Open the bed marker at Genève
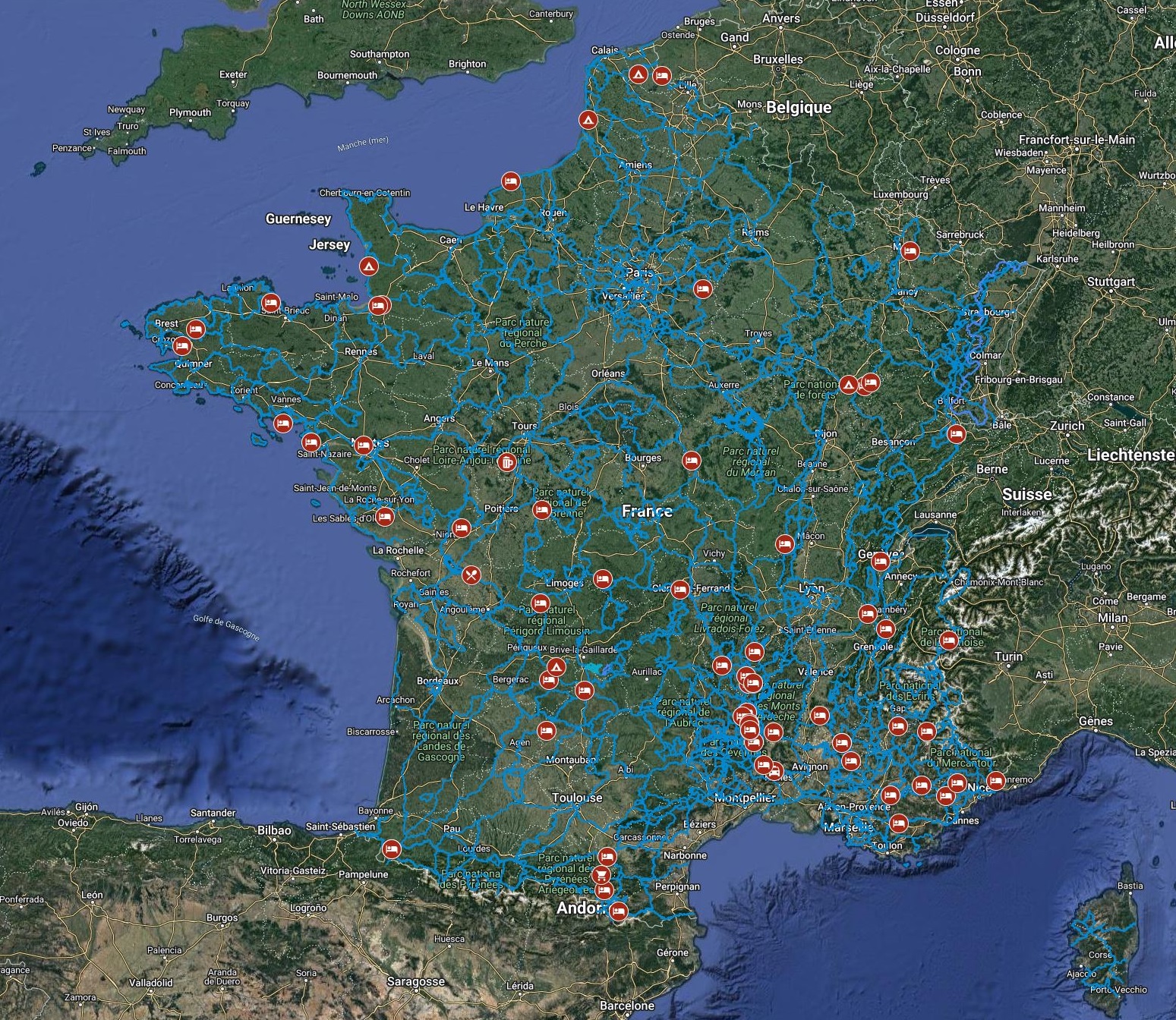Viewport: 1176px width, 1020px height. (880, 562)
